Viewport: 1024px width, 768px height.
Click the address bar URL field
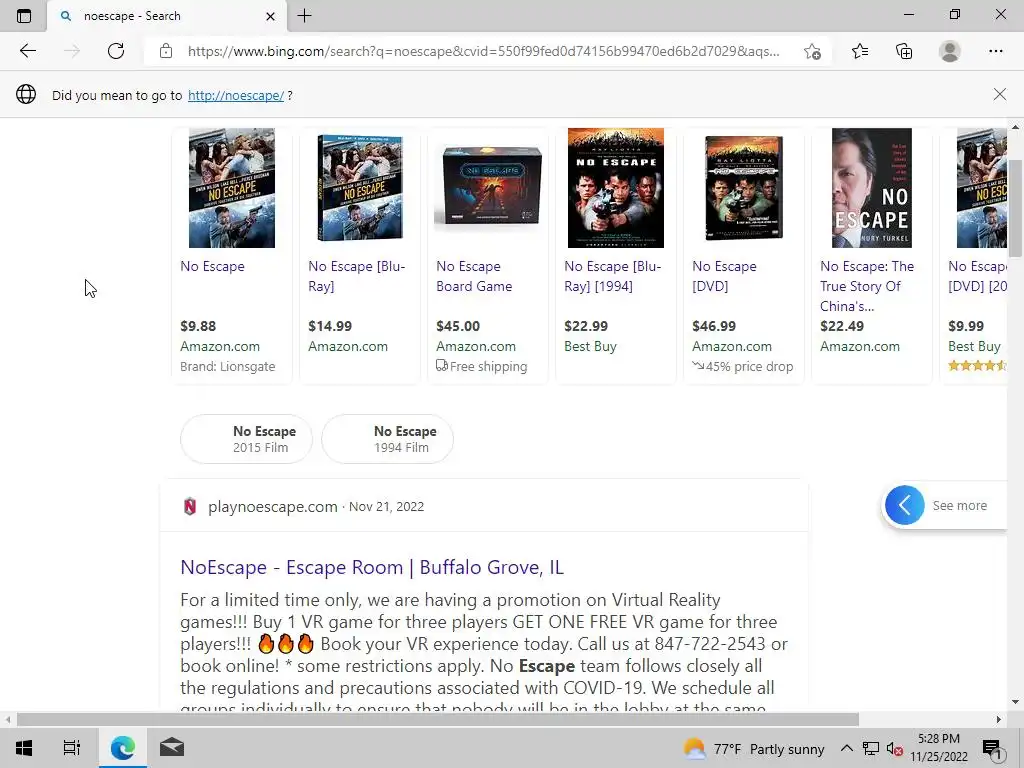click(x=483, y=51)
